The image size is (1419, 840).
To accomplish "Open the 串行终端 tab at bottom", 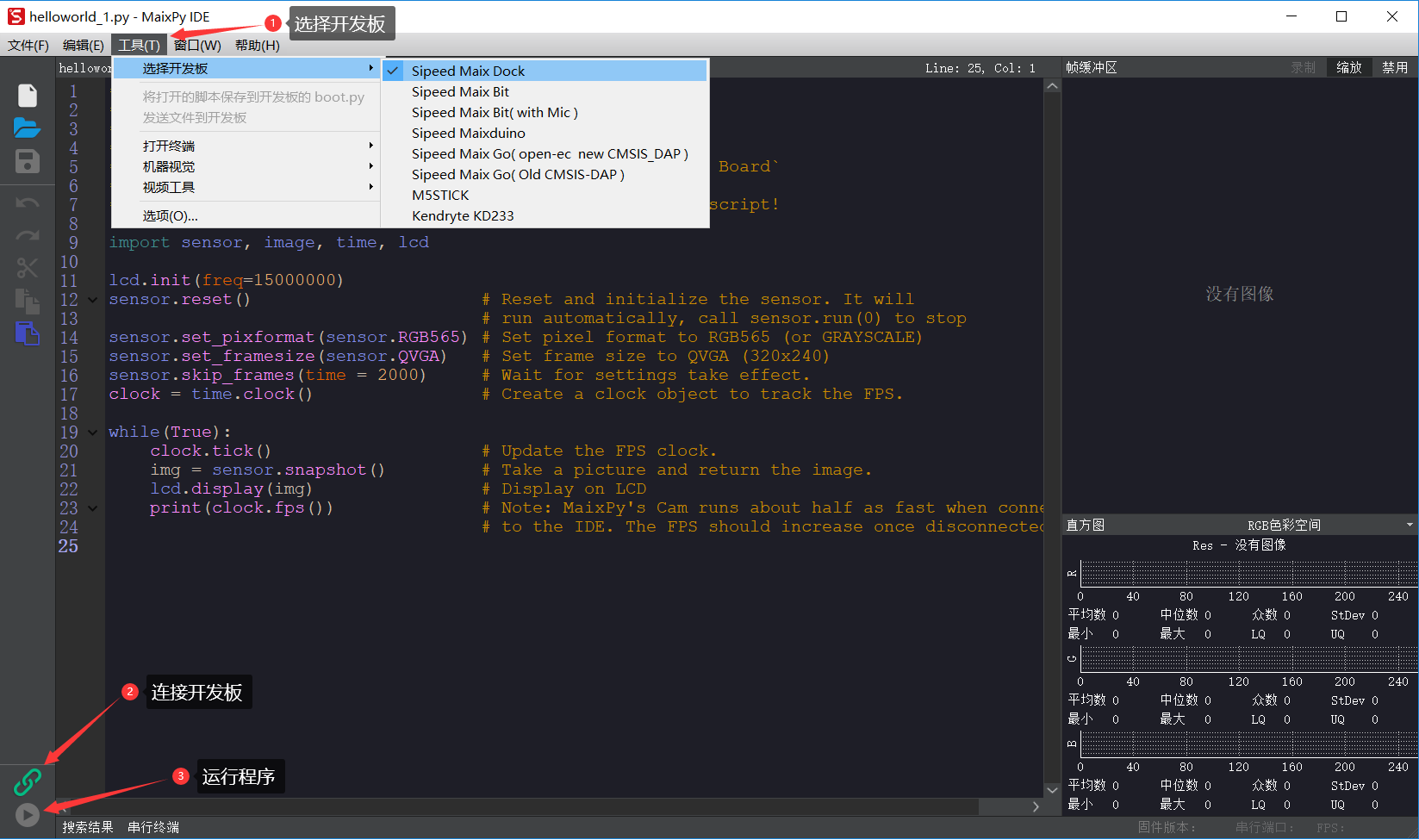I will 153,827.
